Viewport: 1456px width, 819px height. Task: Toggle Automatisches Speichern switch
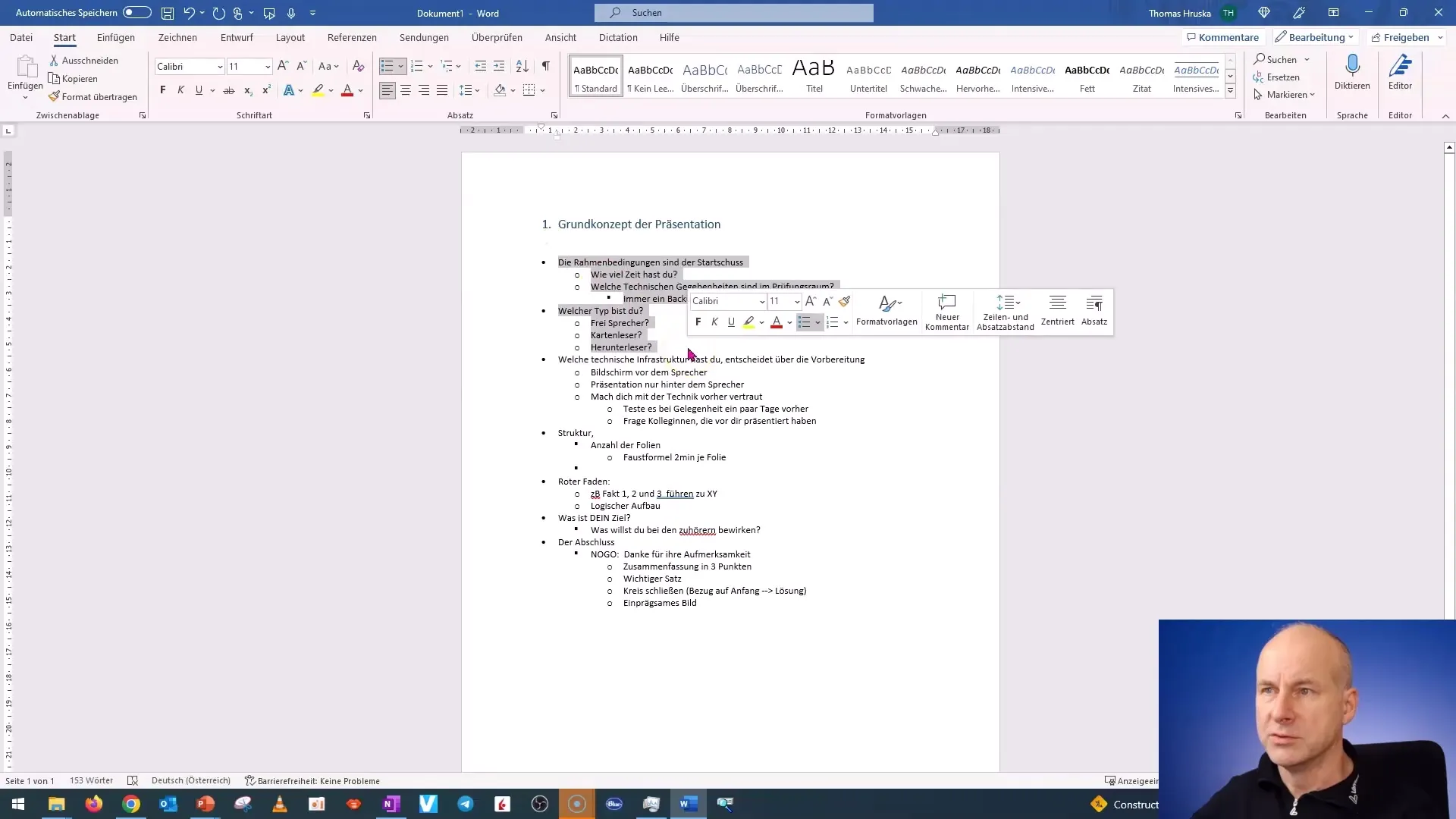click(x=136, y=13)
